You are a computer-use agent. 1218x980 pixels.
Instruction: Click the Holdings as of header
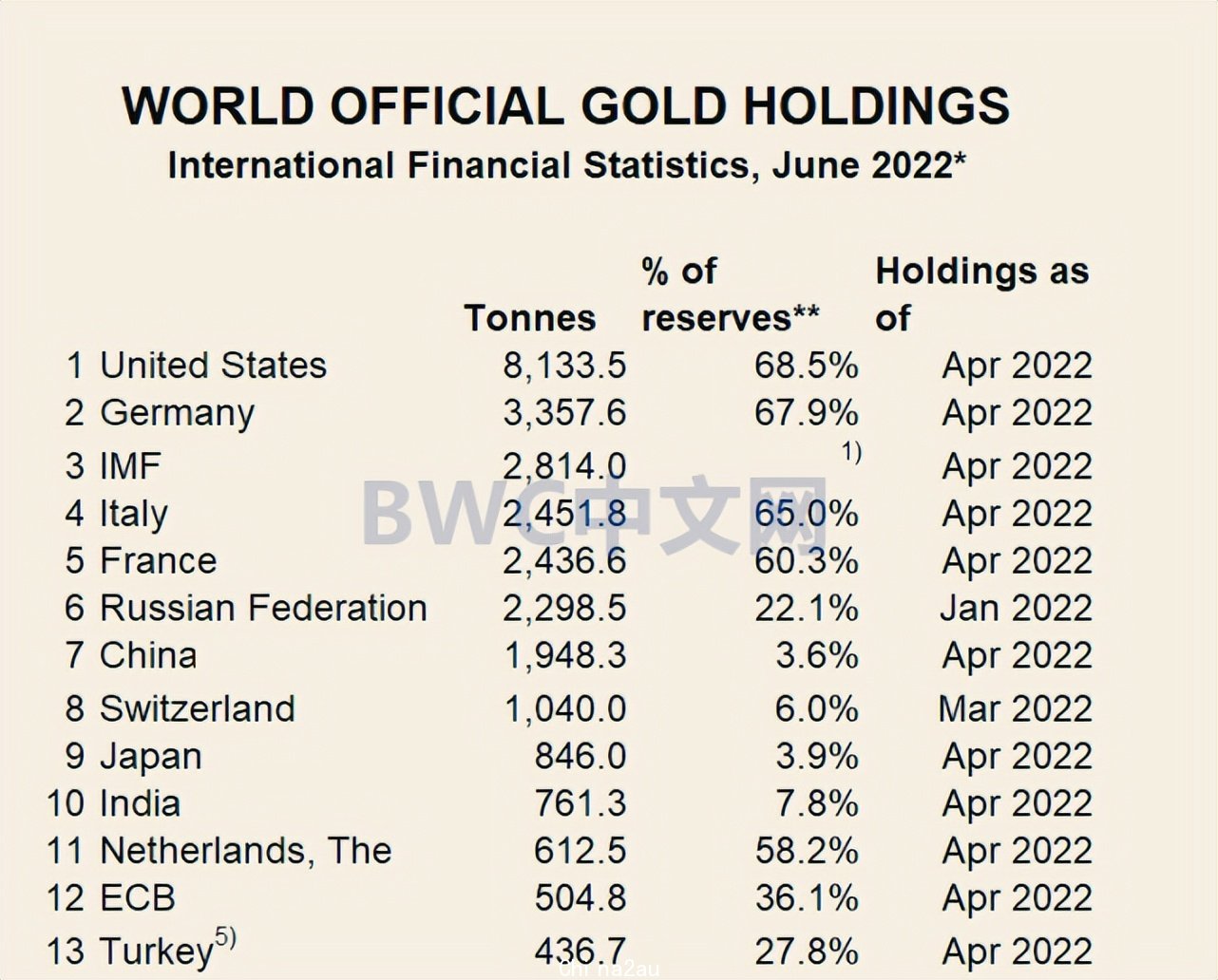[x=981, y=294]
